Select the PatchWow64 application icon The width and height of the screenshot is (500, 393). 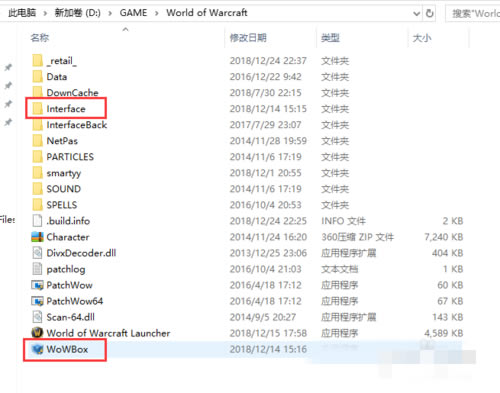(x=37, y=301)
